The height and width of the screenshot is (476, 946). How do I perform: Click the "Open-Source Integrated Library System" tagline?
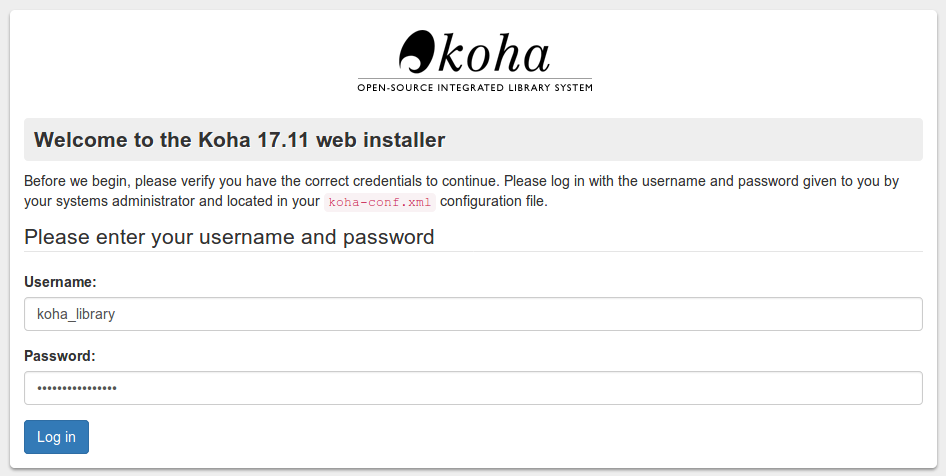(475, 88)
